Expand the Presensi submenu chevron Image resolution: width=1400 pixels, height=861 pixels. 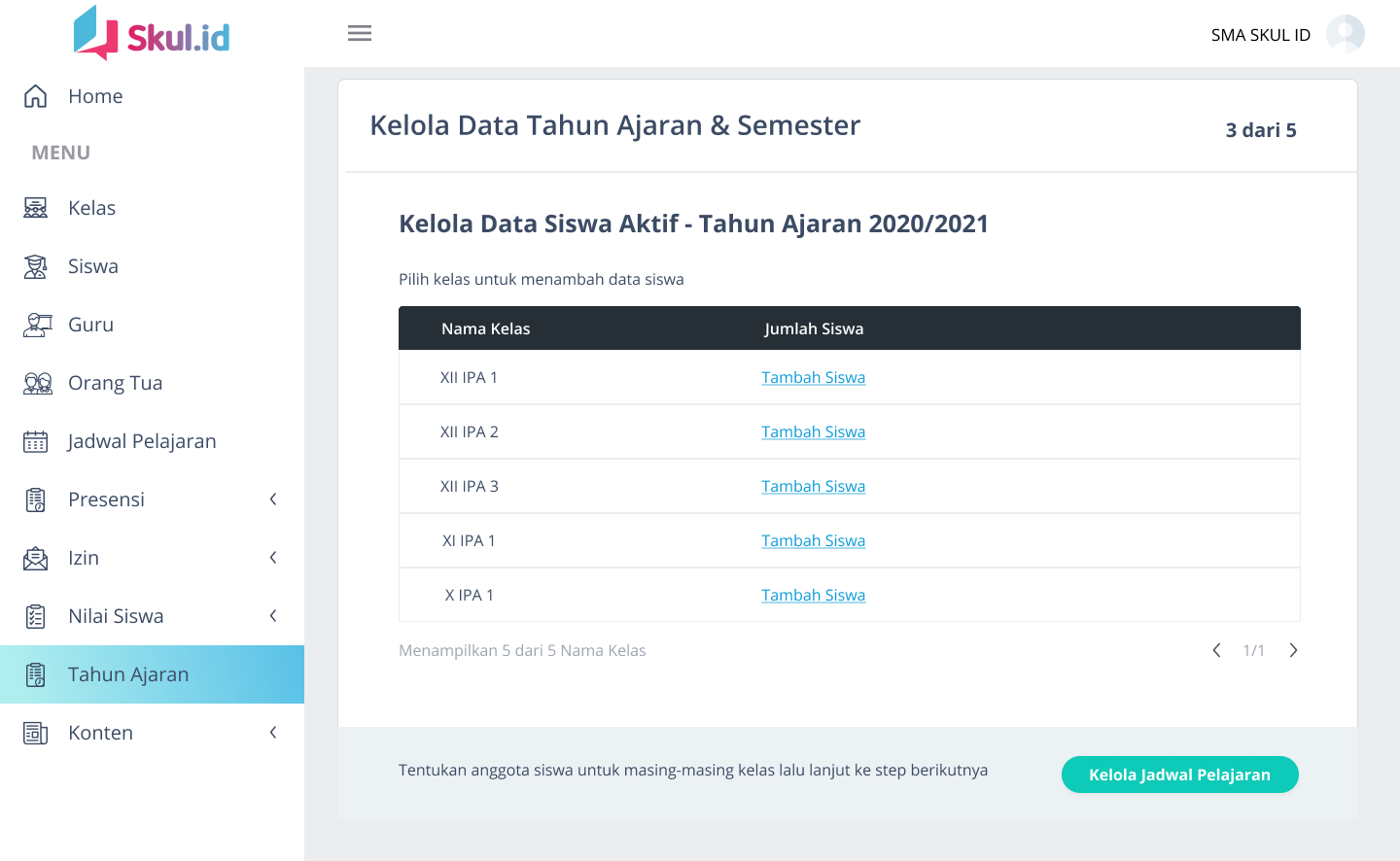point(273,499)
